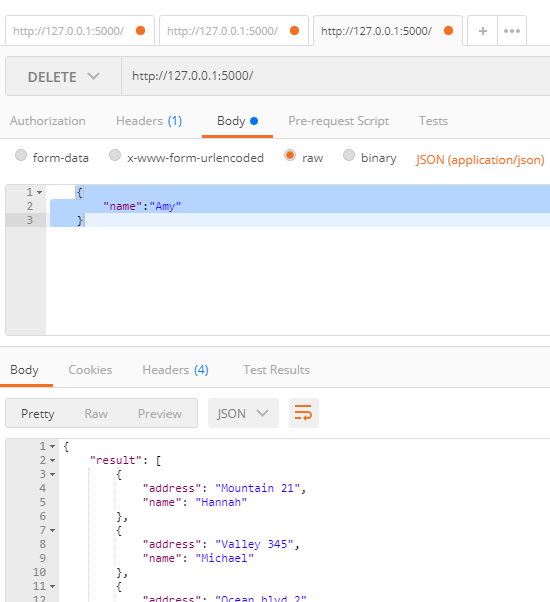The width and height of the screenshot is (550, 602).
Task: Click the request URL input field
Action: click(336, 76)
